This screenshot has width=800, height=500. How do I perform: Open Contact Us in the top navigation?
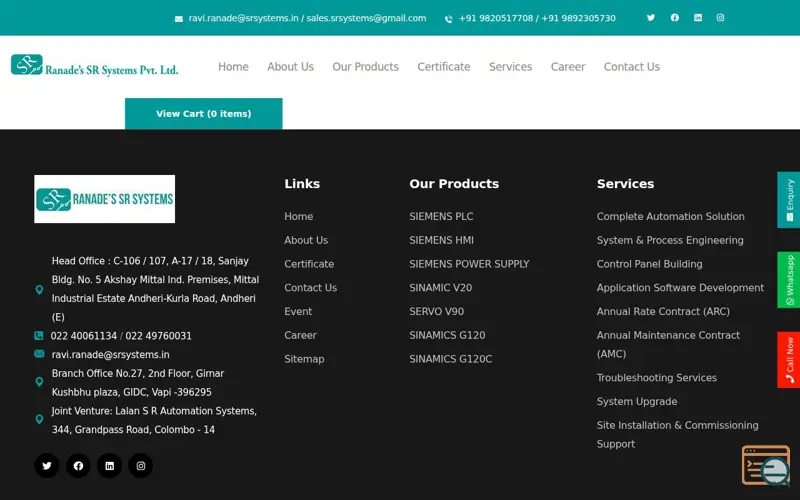pos(632,67)
